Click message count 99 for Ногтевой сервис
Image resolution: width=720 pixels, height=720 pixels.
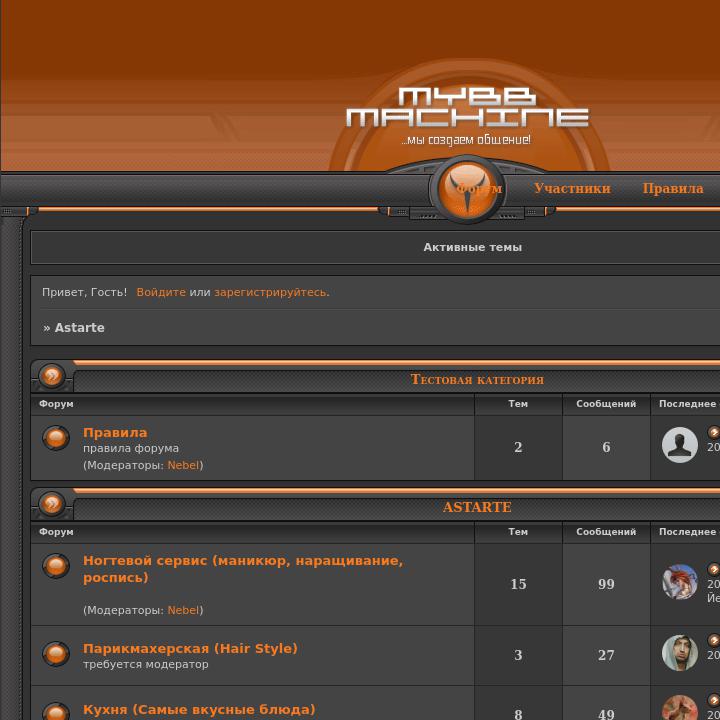click(x=606, y=584)
